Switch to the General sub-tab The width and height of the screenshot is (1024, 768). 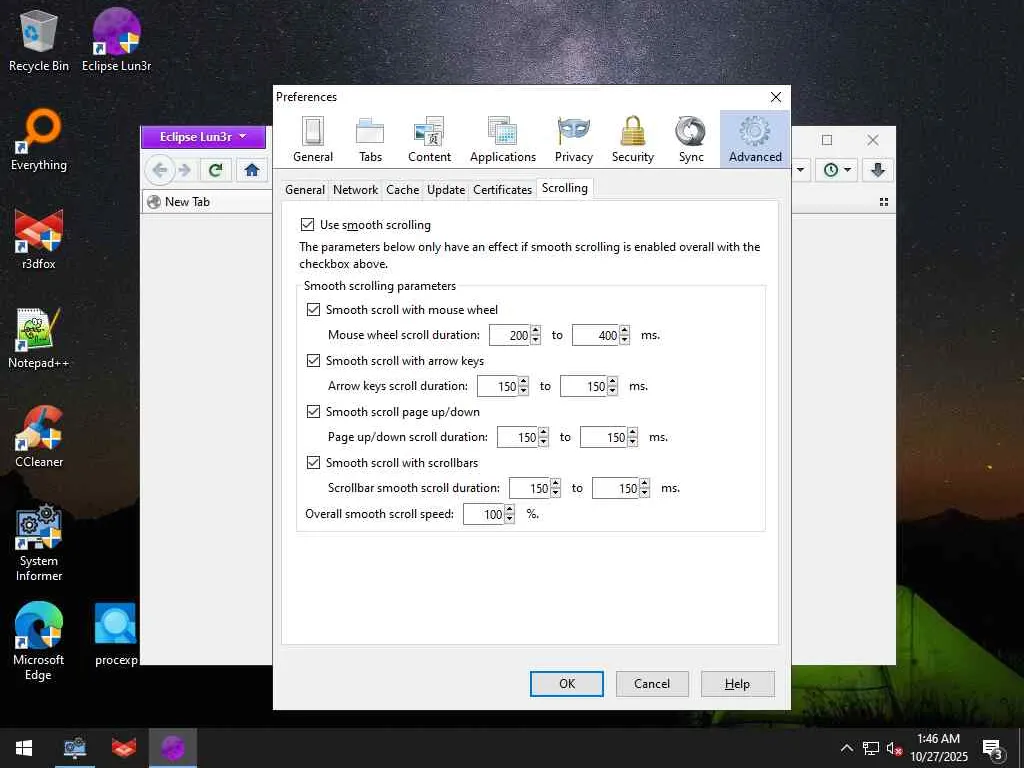coord(305,190)
